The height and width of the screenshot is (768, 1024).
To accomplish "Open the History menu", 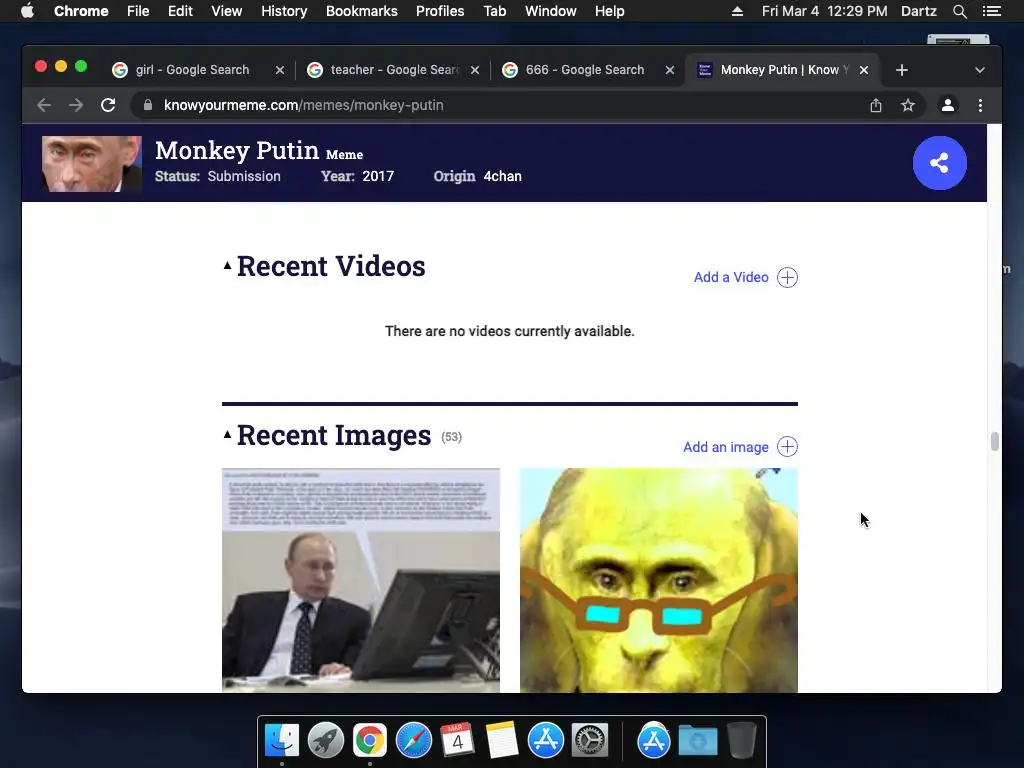I will click(284, 11).
